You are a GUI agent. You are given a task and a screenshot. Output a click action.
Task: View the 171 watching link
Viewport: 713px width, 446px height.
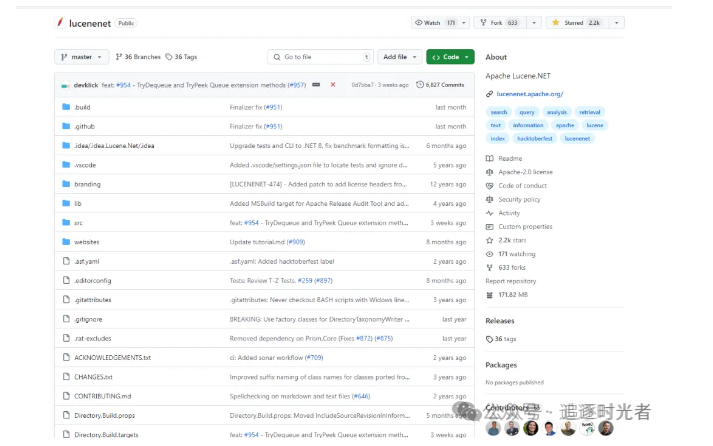517,254
